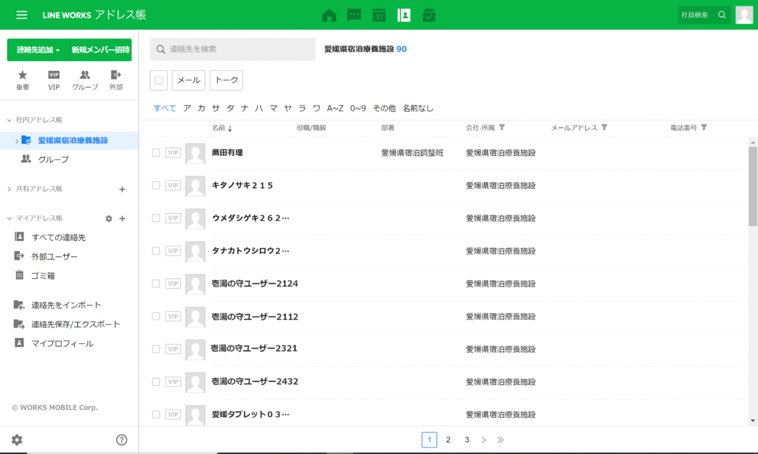Viewport: 758px width, 454px height.
Task: Open the Talk chat bubble icon
Action: pos(354,15)
